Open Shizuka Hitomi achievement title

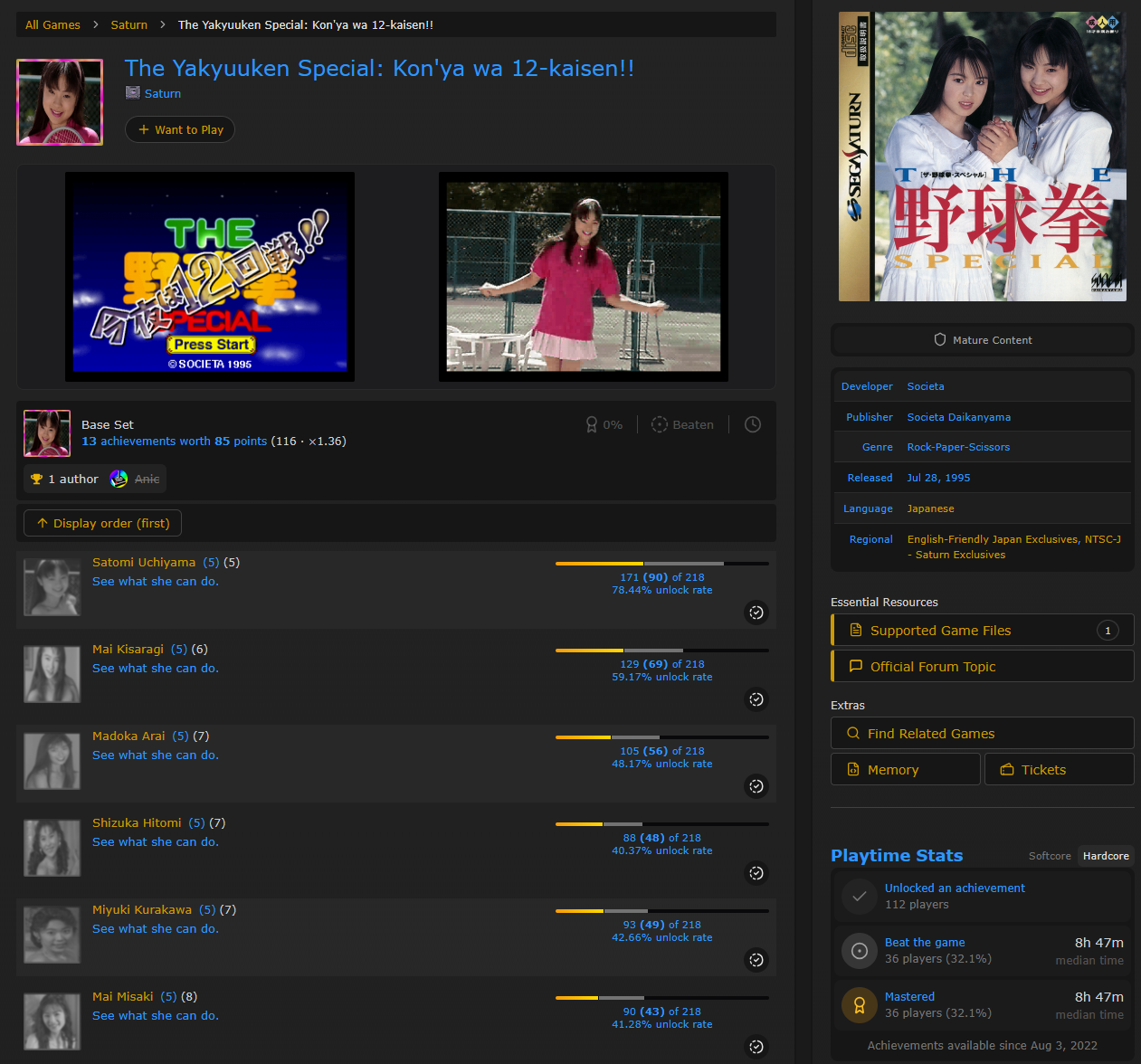tap(137, 822)
